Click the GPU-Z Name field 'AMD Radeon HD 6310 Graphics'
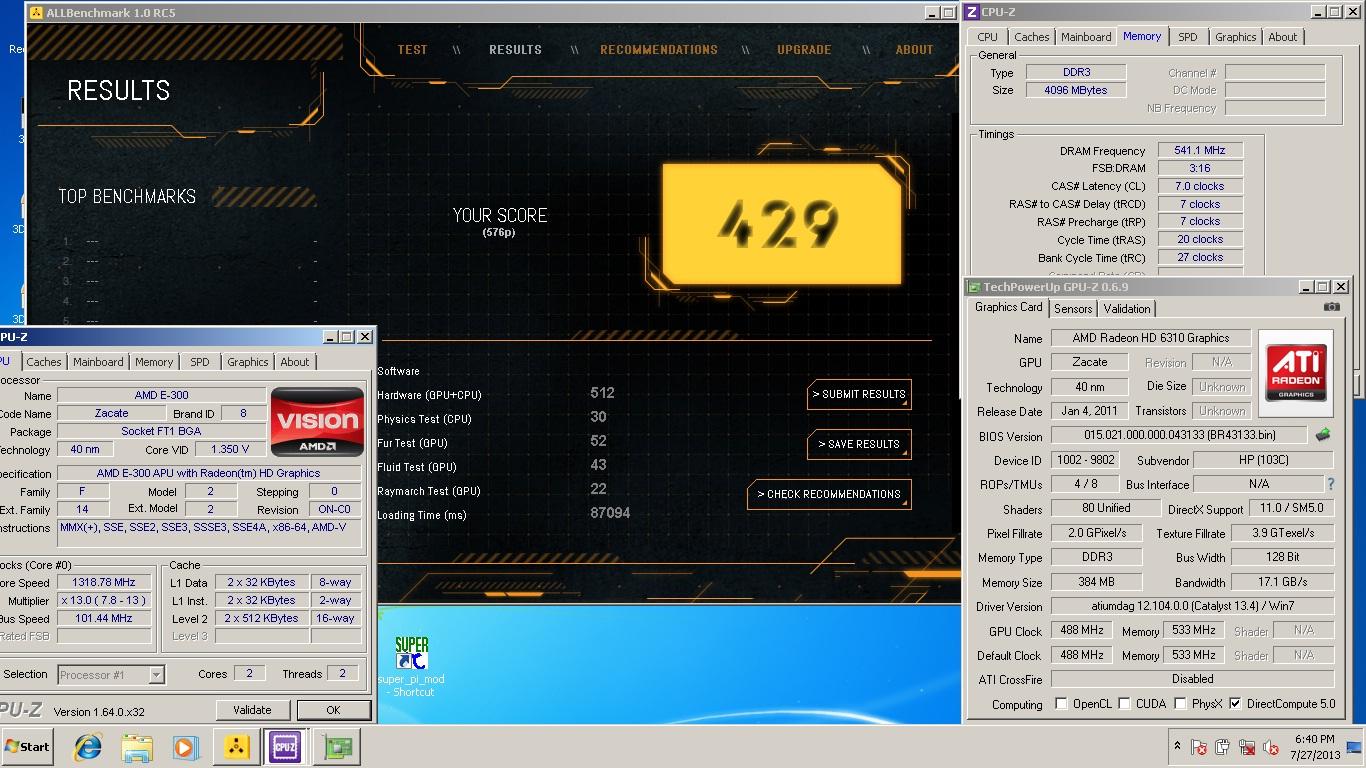This screenshot has height=768, width=1366. click(x=1151, y=338)
